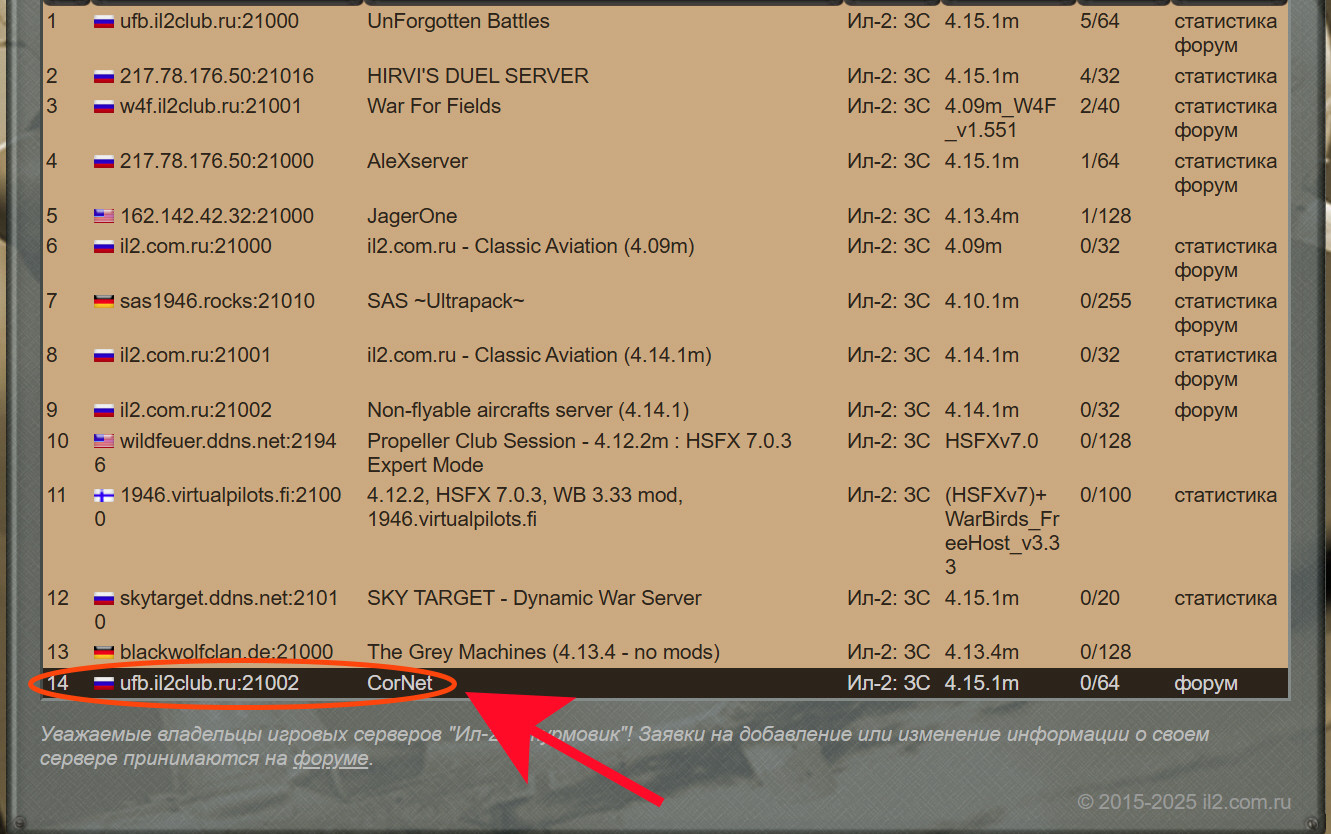Select the 'Propeller Club Session' server name

(579, 453)
